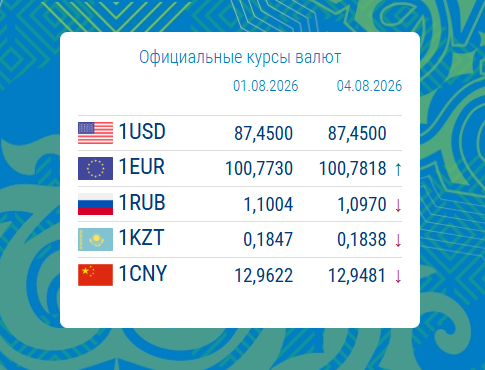Click the 1KZT currency label
The image size is (485, 370).
coord(141,238)
